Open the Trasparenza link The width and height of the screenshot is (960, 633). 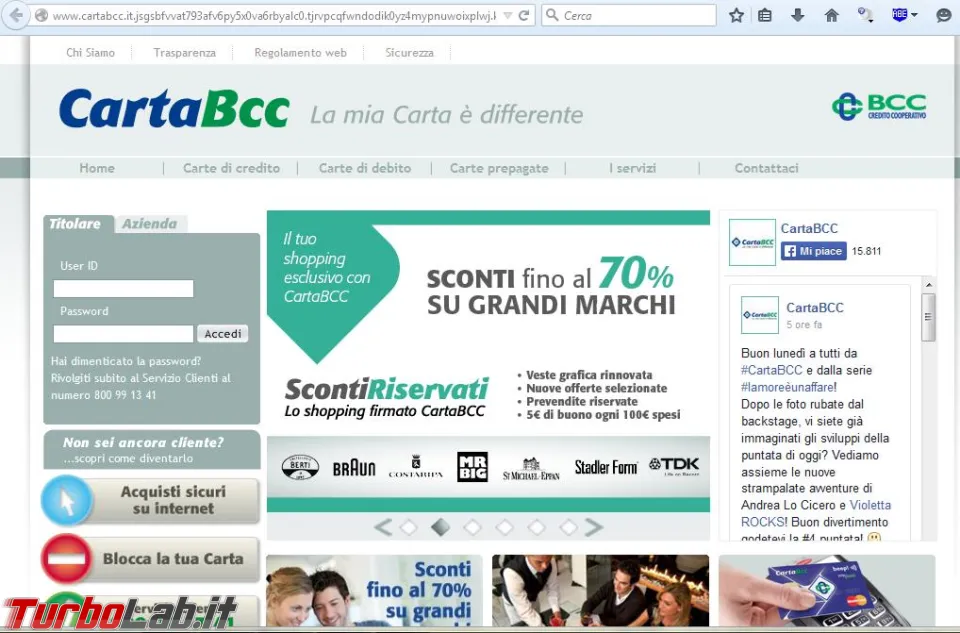[184, 53]
